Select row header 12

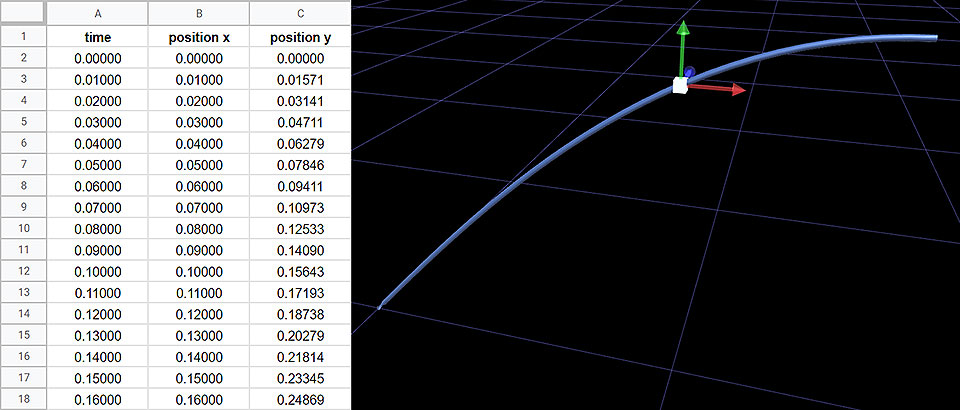(x=23, y=271)
